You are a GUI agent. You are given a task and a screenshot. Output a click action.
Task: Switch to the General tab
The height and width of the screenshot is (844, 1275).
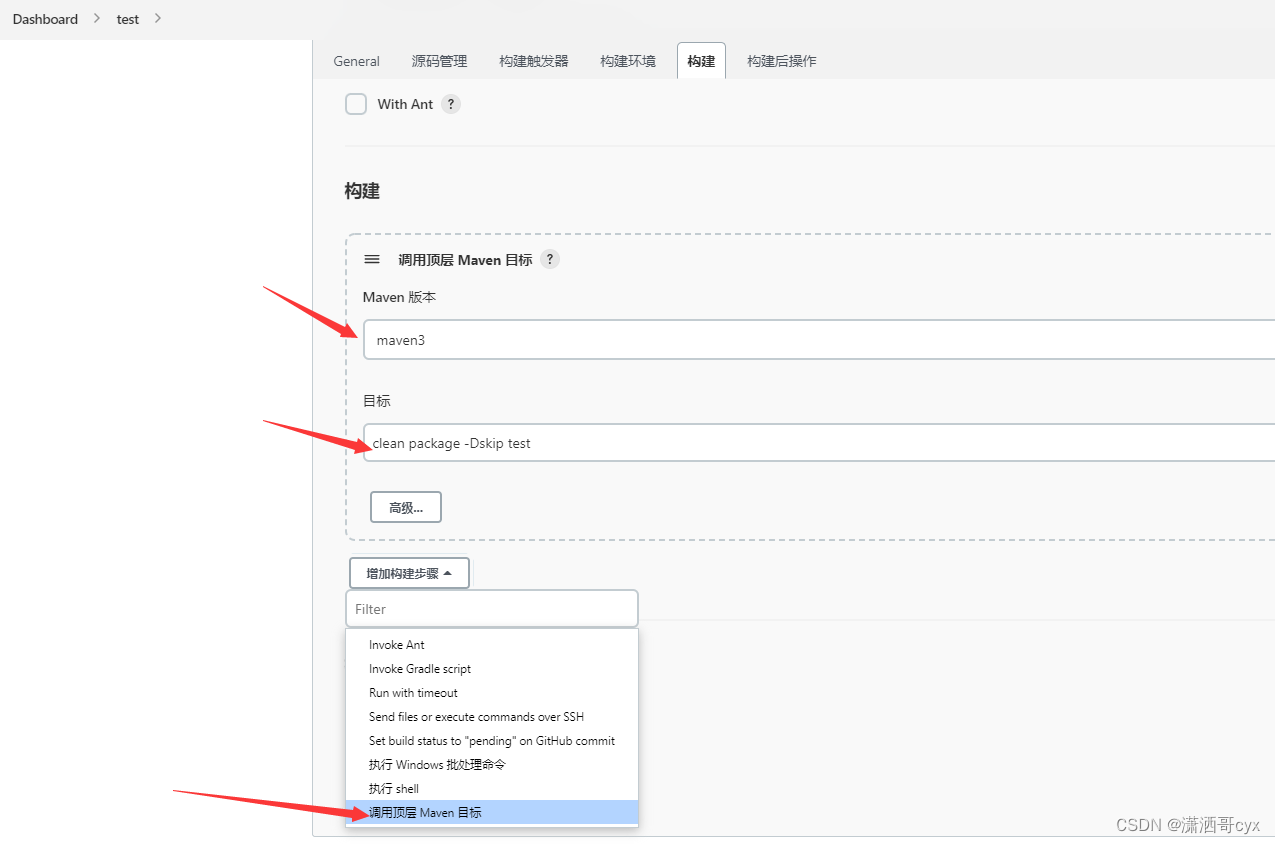(x=357, y=61)
